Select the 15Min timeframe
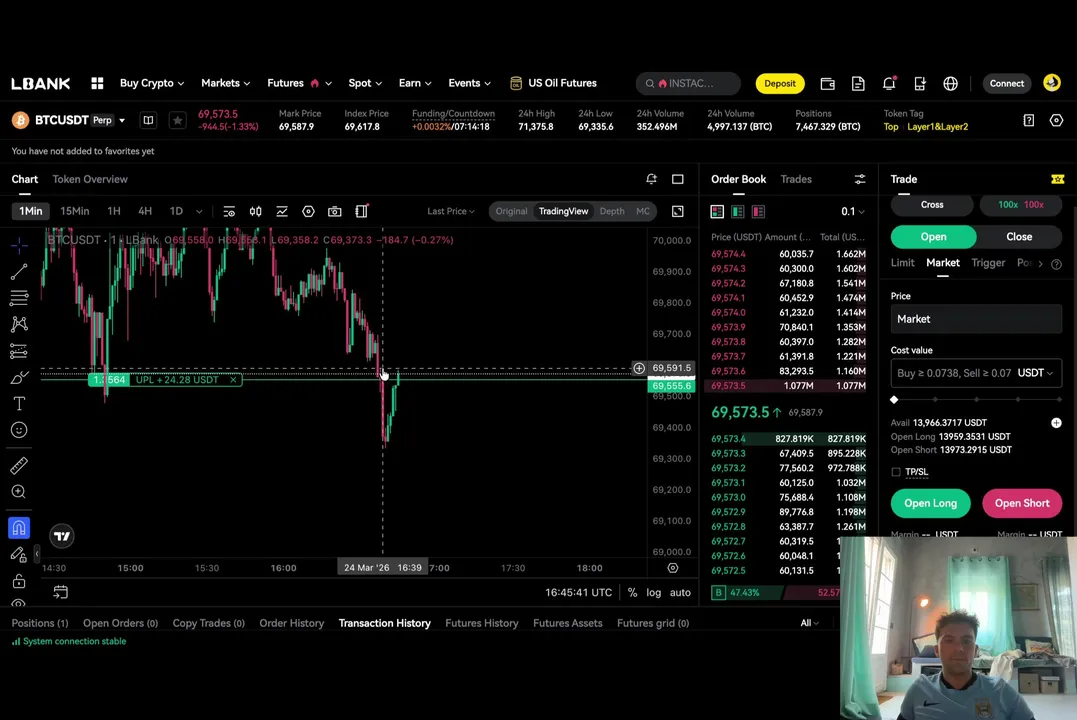 click(x=74, y=212)
